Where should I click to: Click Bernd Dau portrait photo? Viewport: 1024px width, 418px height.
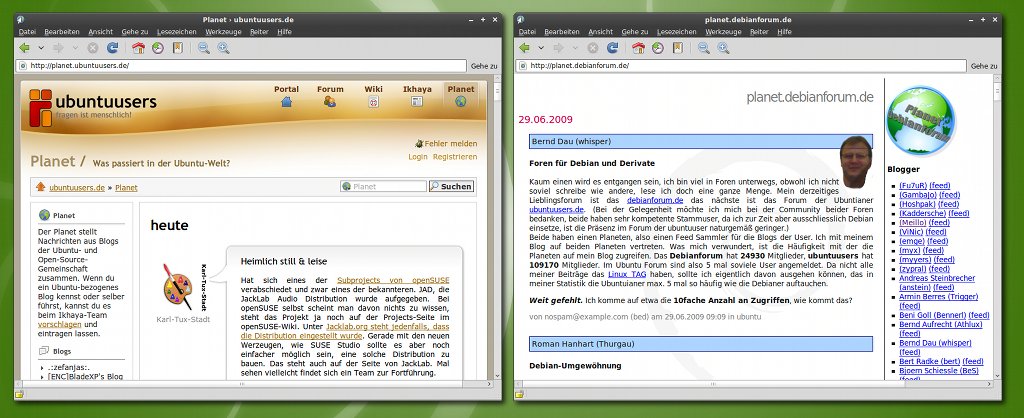[x=856, y=161]
